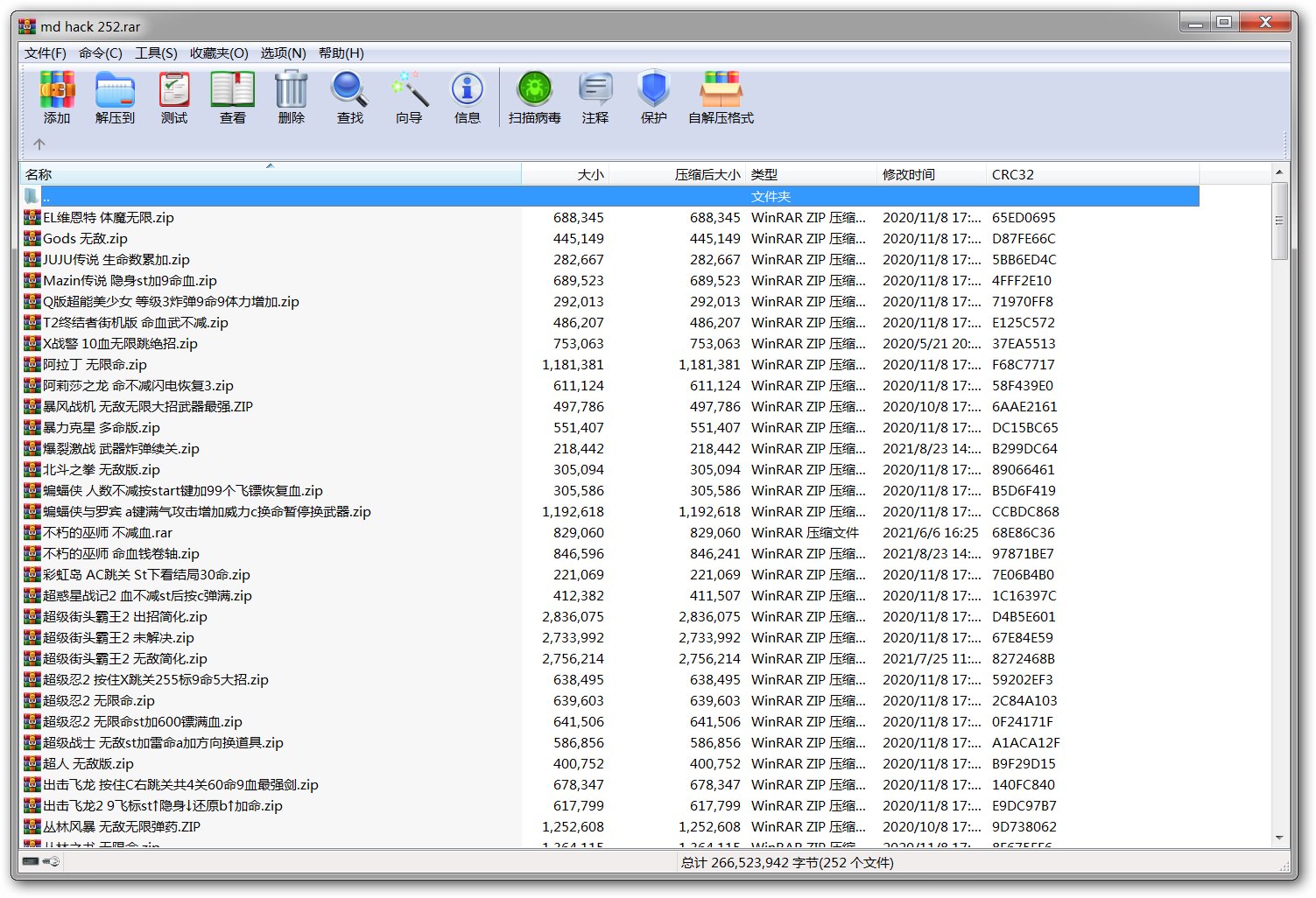Sort by Modified (修改时间) column header
The height and width of the screenshot is (898, 1316).
pyautogui.click(x=932, y=174)
